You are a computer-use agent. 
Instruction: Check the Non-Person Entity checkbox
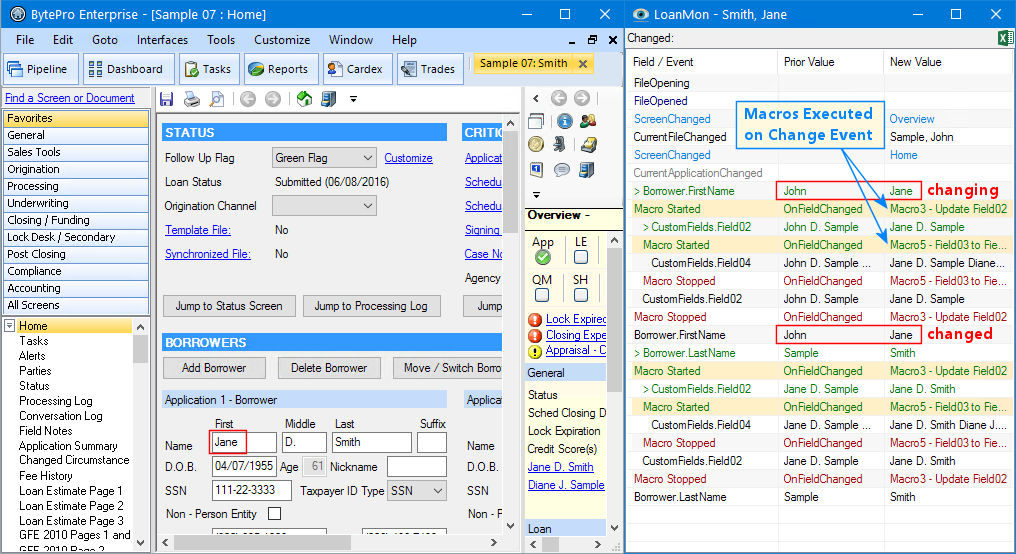click(275, 514)
